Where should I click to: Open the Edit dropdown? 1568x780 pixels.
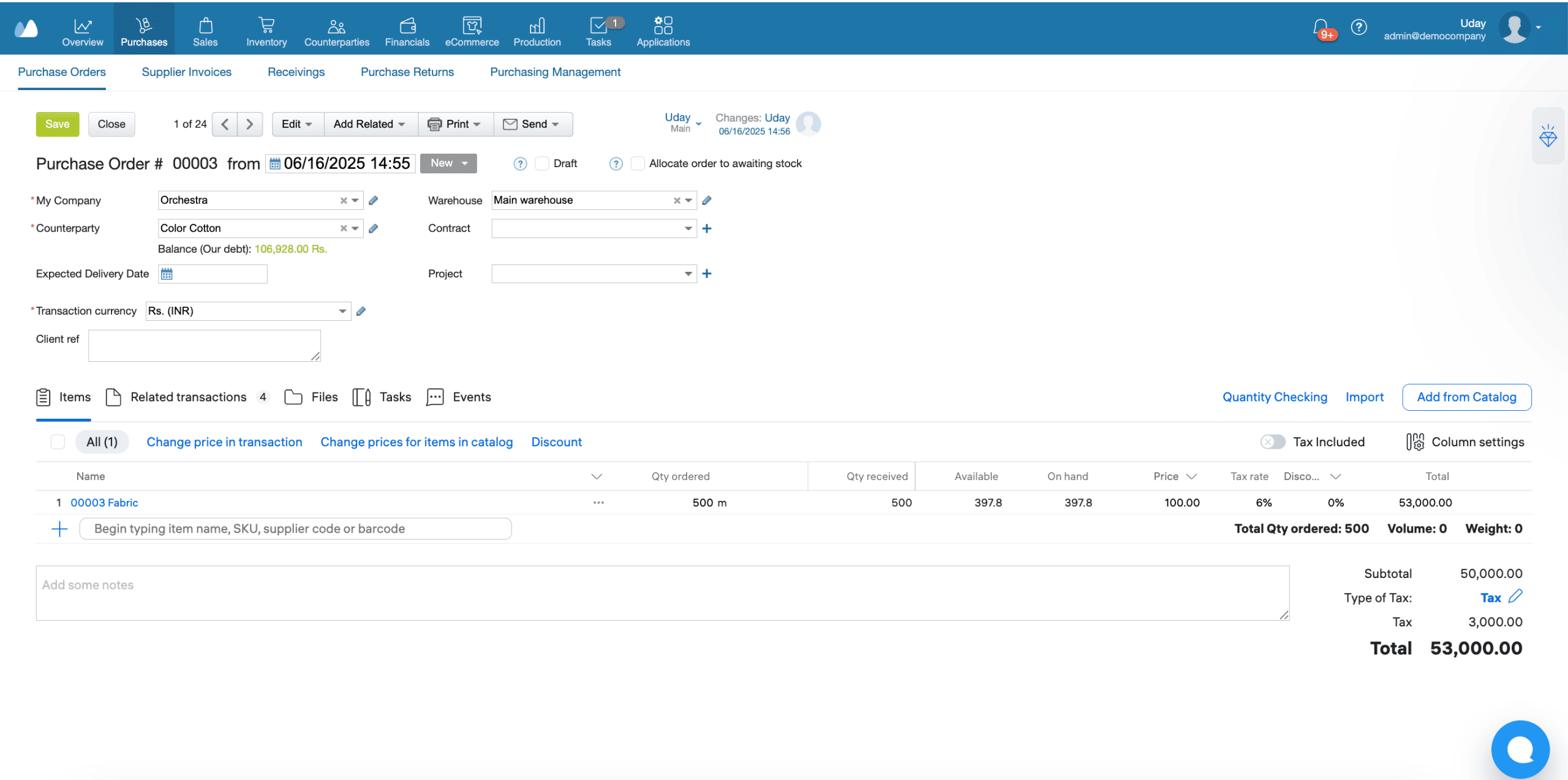(297, 124)
